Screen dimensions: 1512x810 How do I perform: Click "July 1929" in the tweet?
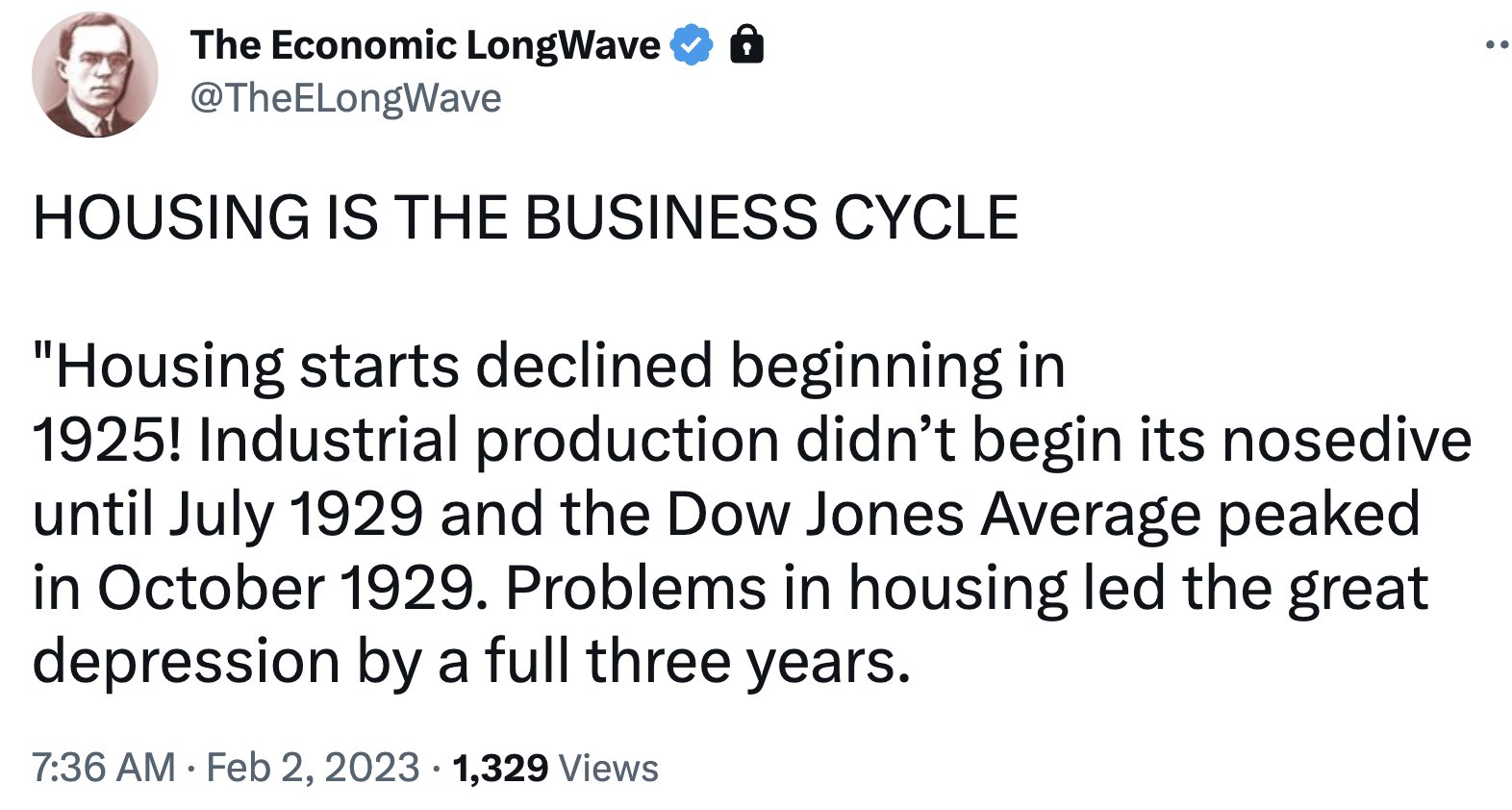coord(296,516)
